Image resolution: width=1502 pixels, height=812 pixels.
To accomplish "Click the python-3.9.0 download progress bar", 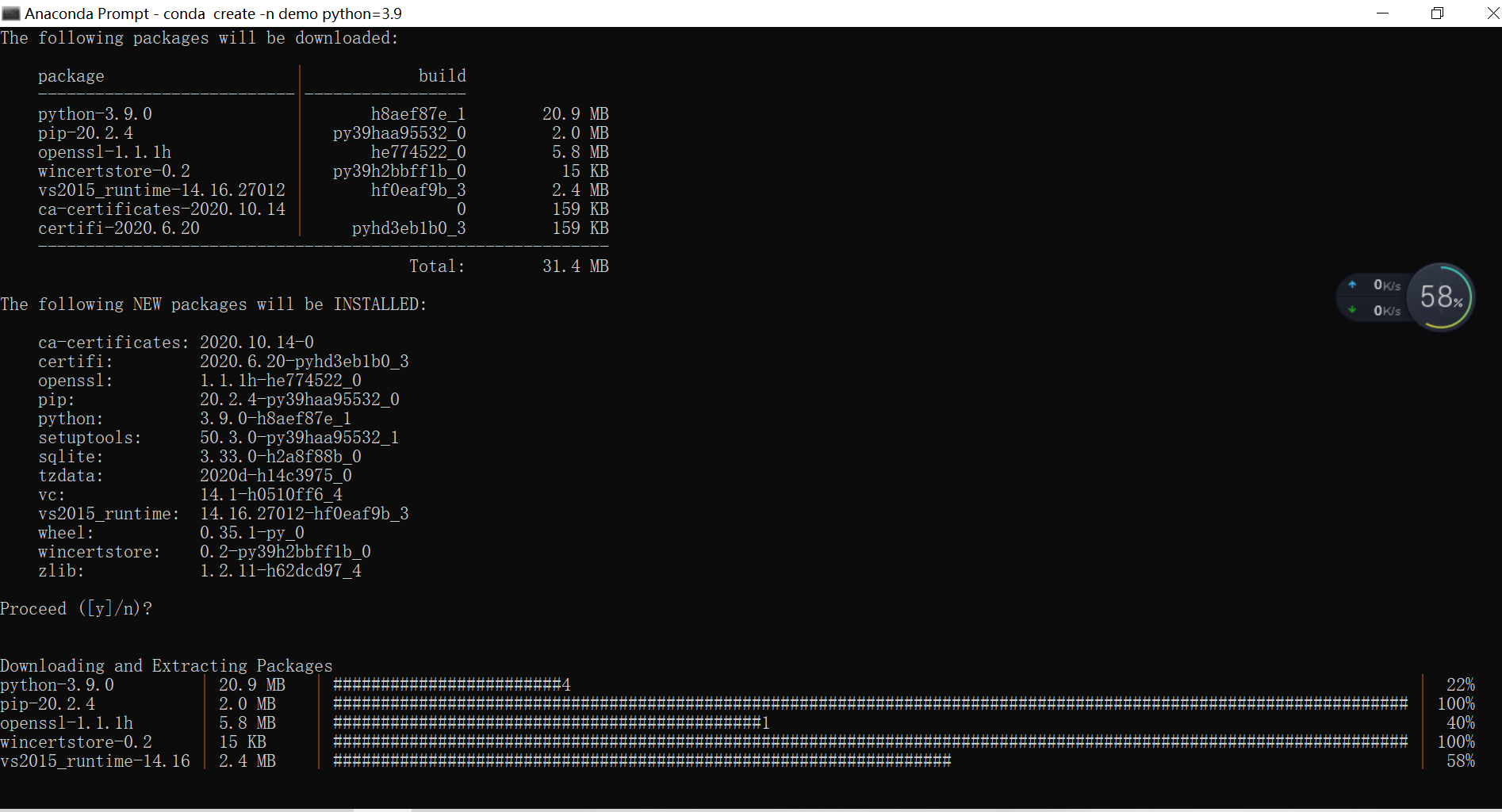I will (x=452, y=685).
